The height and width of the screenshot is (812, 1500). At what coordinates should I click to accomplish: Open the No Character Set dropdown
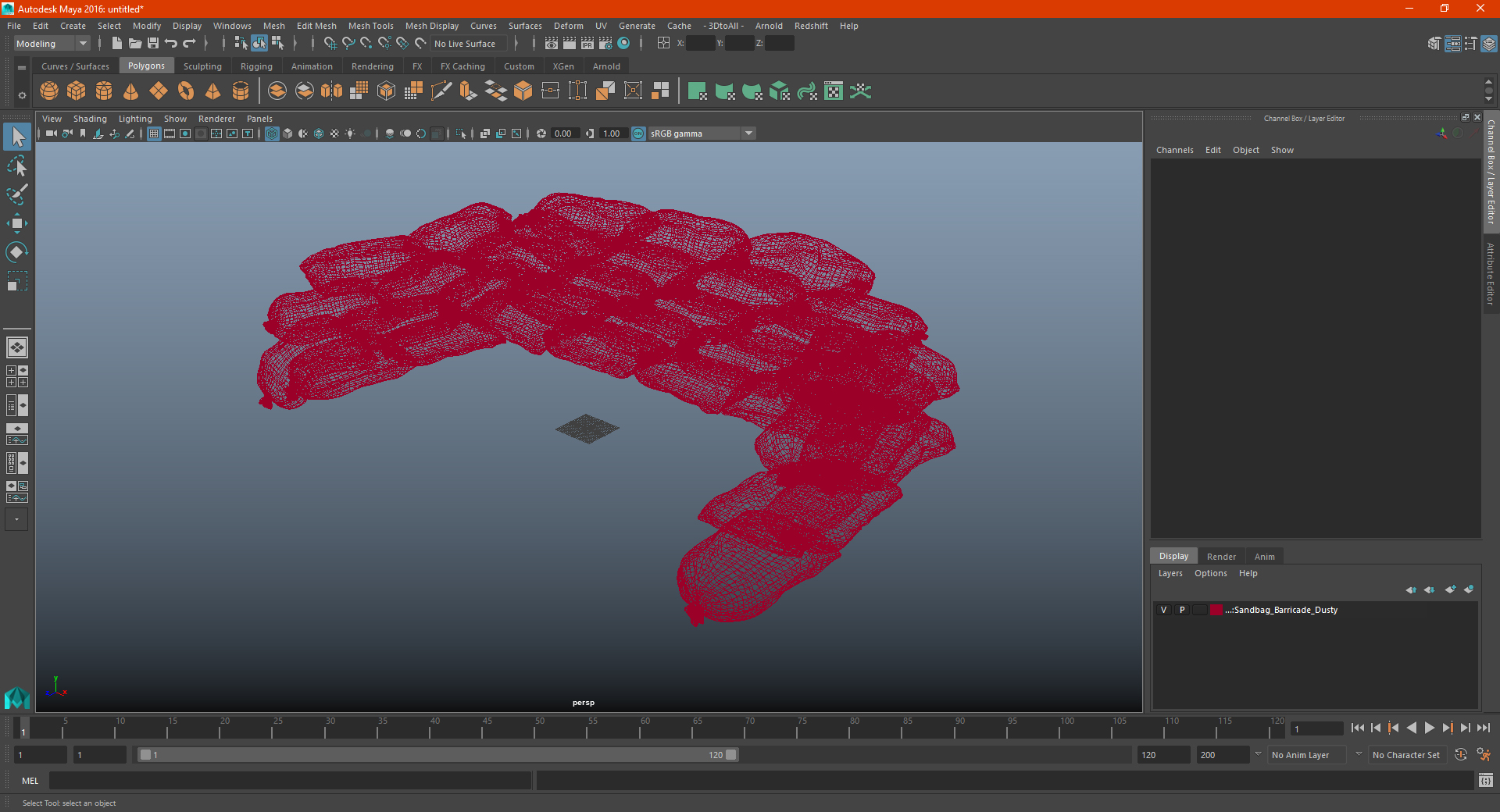pyautogui.click(x=1408, y=755)
